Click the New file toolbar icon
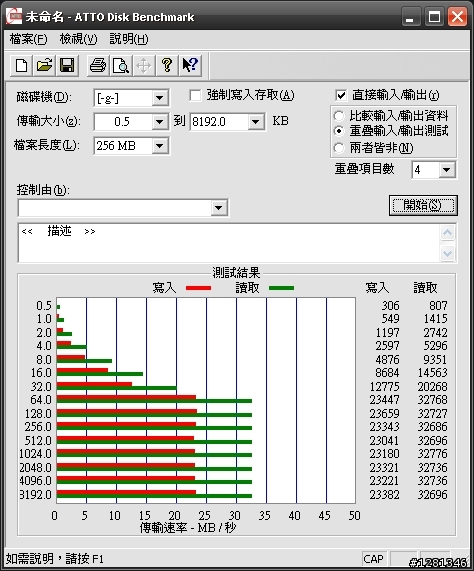Screen dimensions: 474x571 [x=21, y=66]
